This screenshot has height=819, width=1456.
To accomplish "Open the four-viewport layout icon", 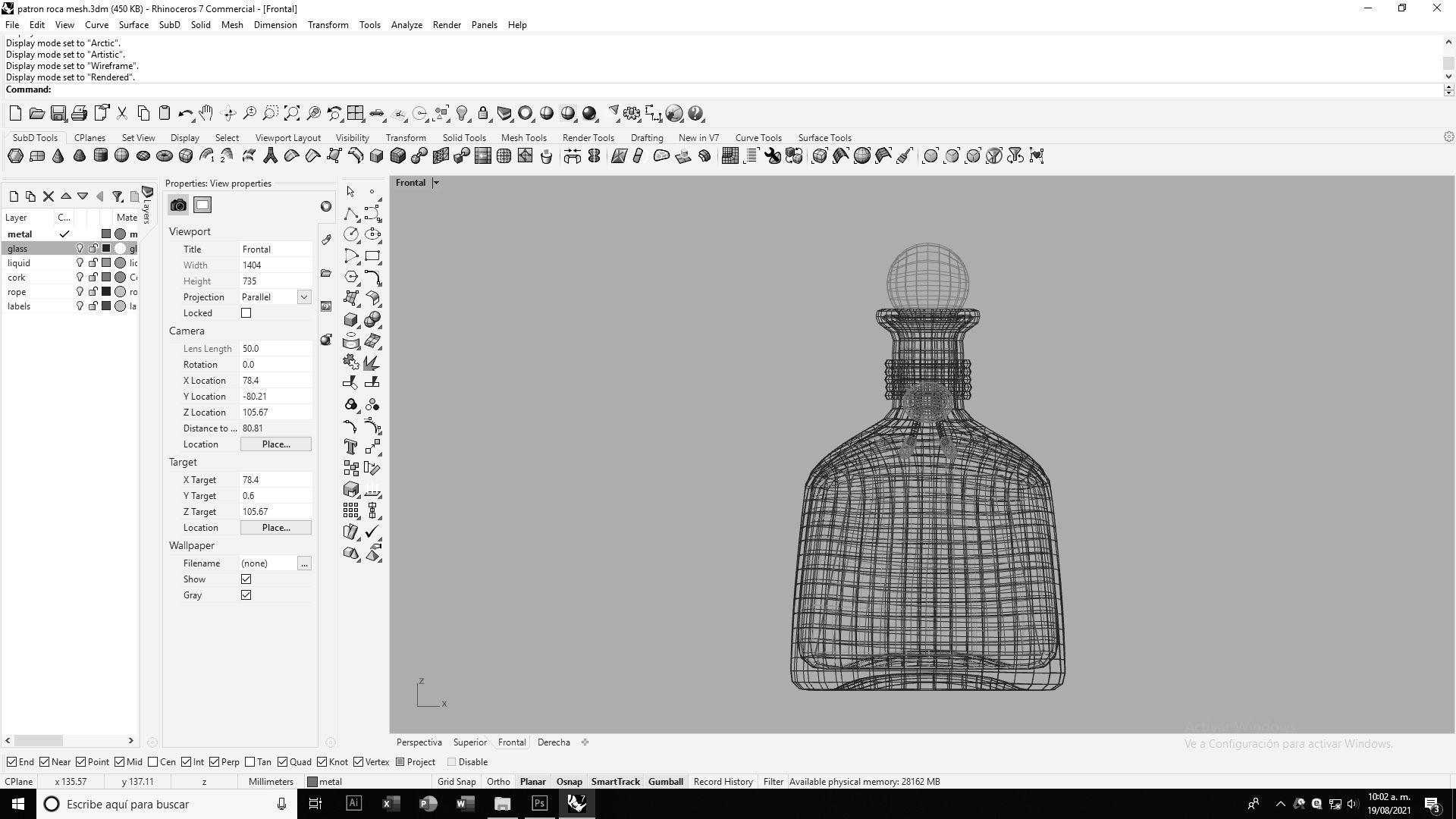I will (355, 114).
